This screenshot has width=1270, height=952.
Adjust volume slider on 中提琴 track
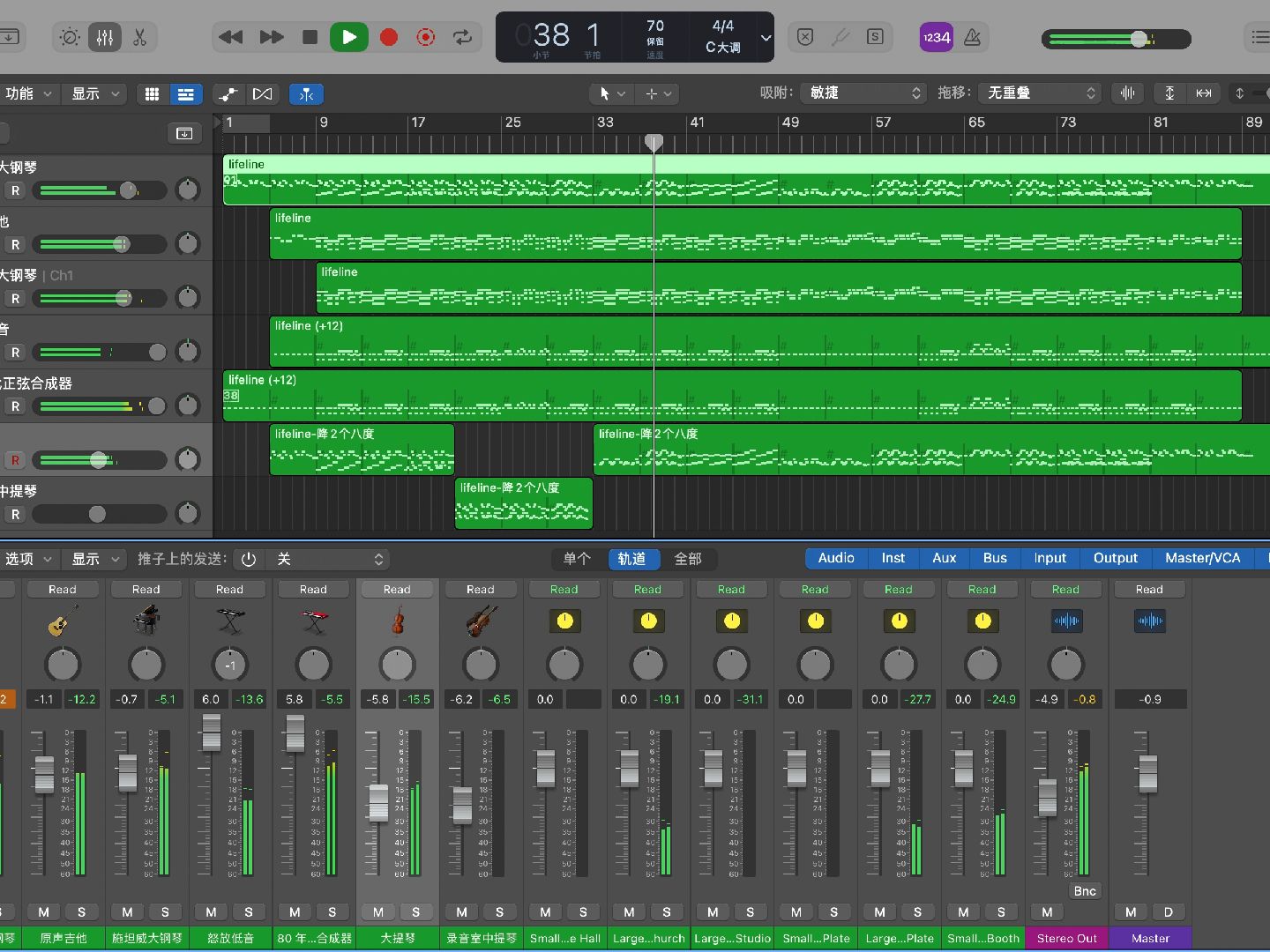tap(99, 513)
